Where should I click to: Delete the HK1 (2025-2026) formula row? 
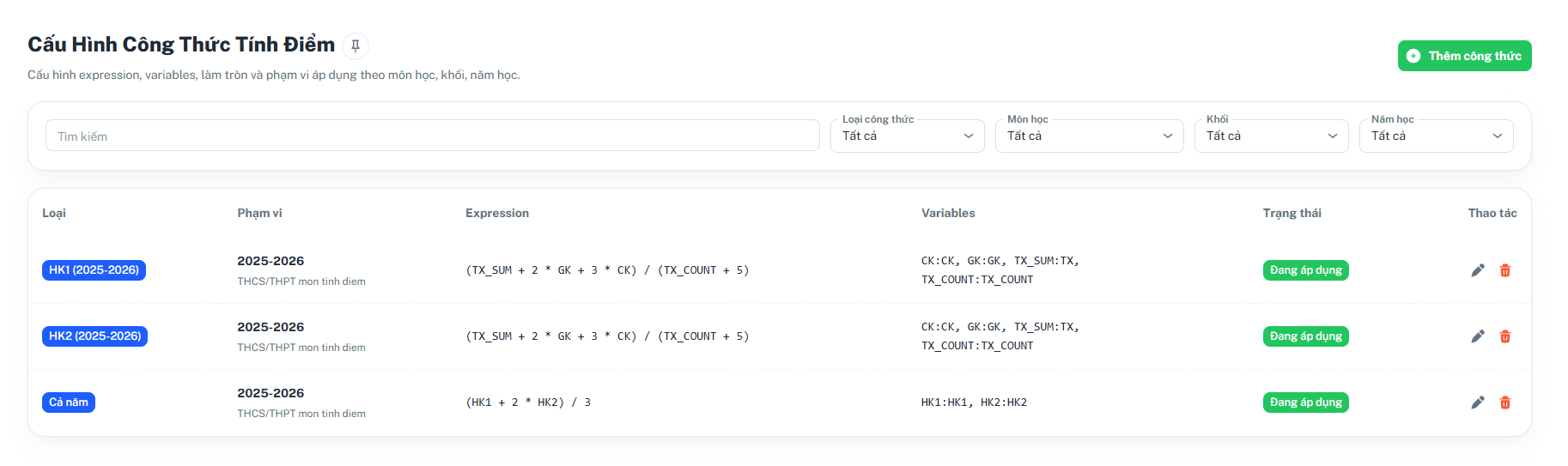click(1505, 270)
